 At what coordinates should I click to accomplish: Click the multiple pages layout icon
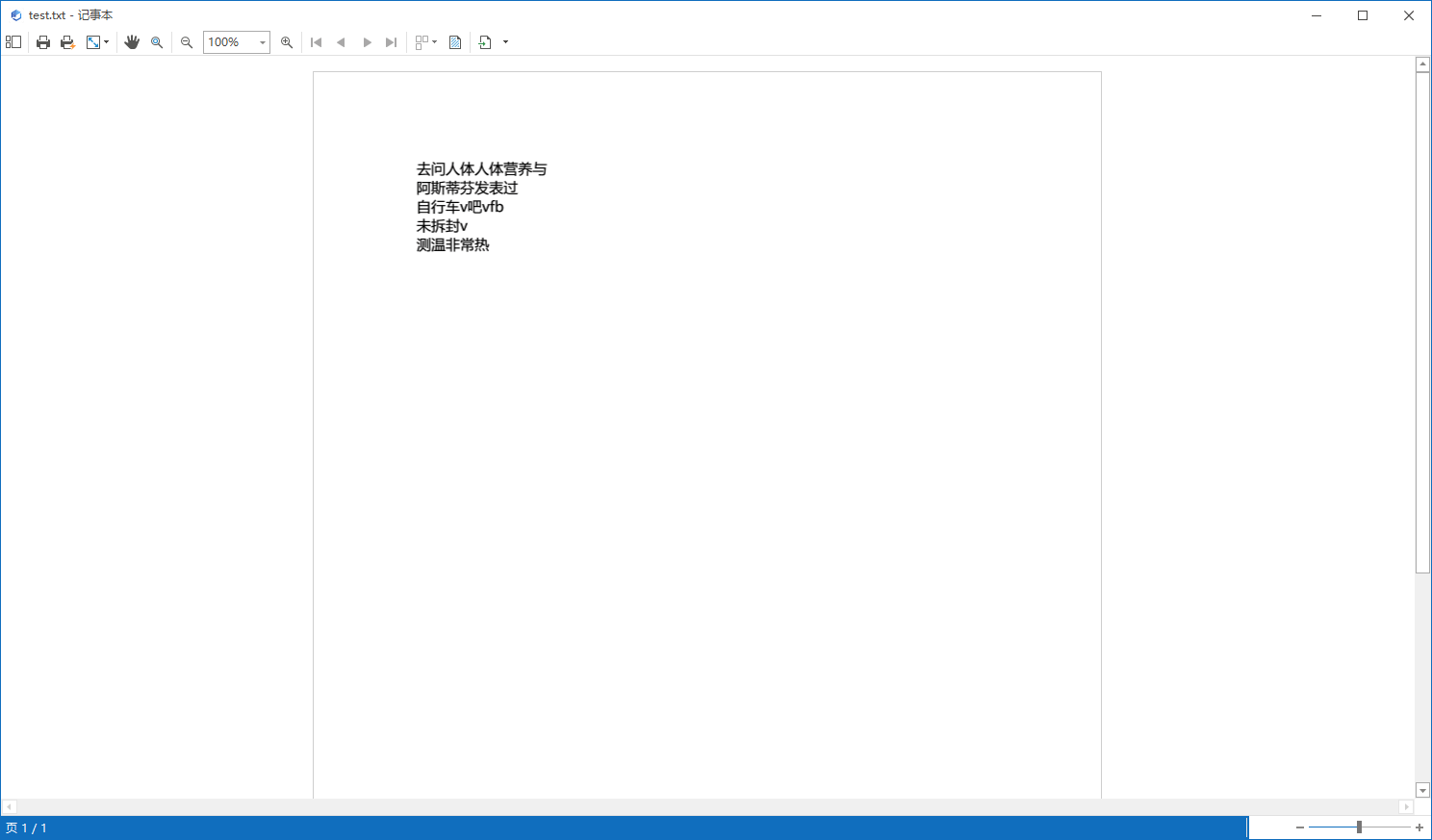click(x=422, y=42)
